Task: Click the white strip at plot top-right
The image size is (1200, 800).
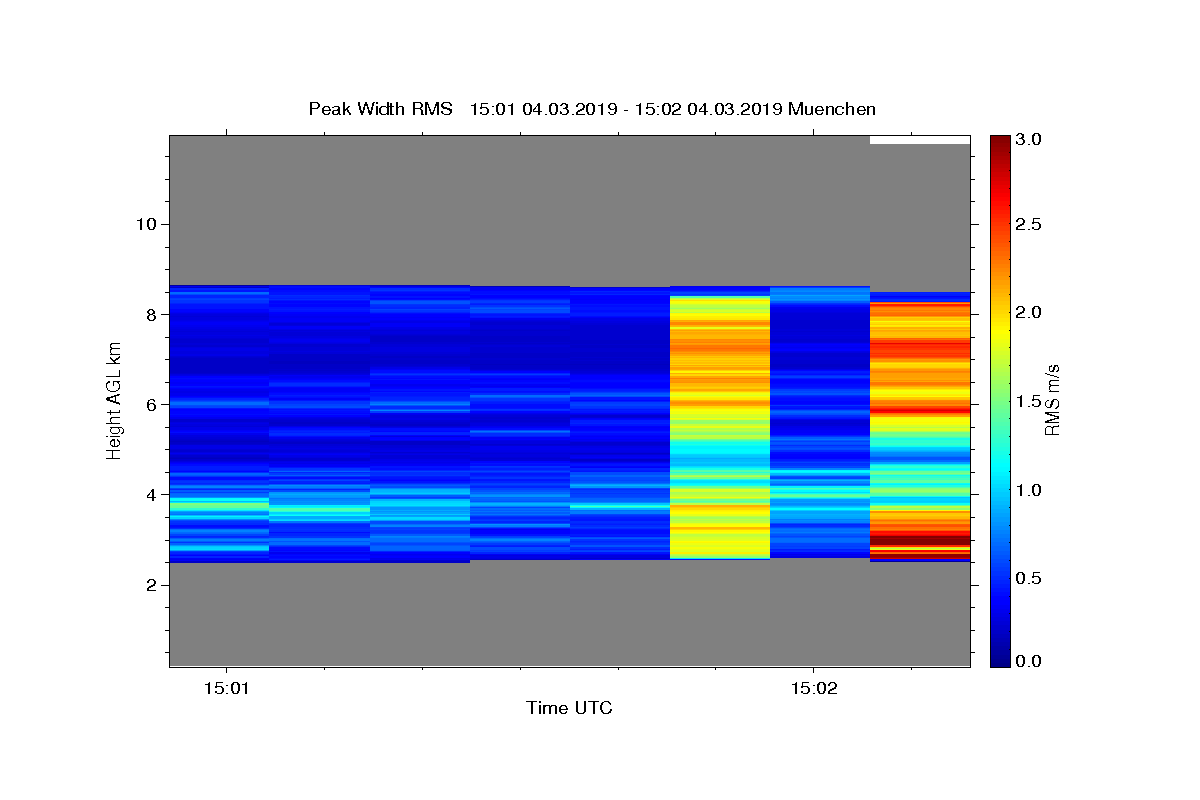Action: (x=920, y=140)
